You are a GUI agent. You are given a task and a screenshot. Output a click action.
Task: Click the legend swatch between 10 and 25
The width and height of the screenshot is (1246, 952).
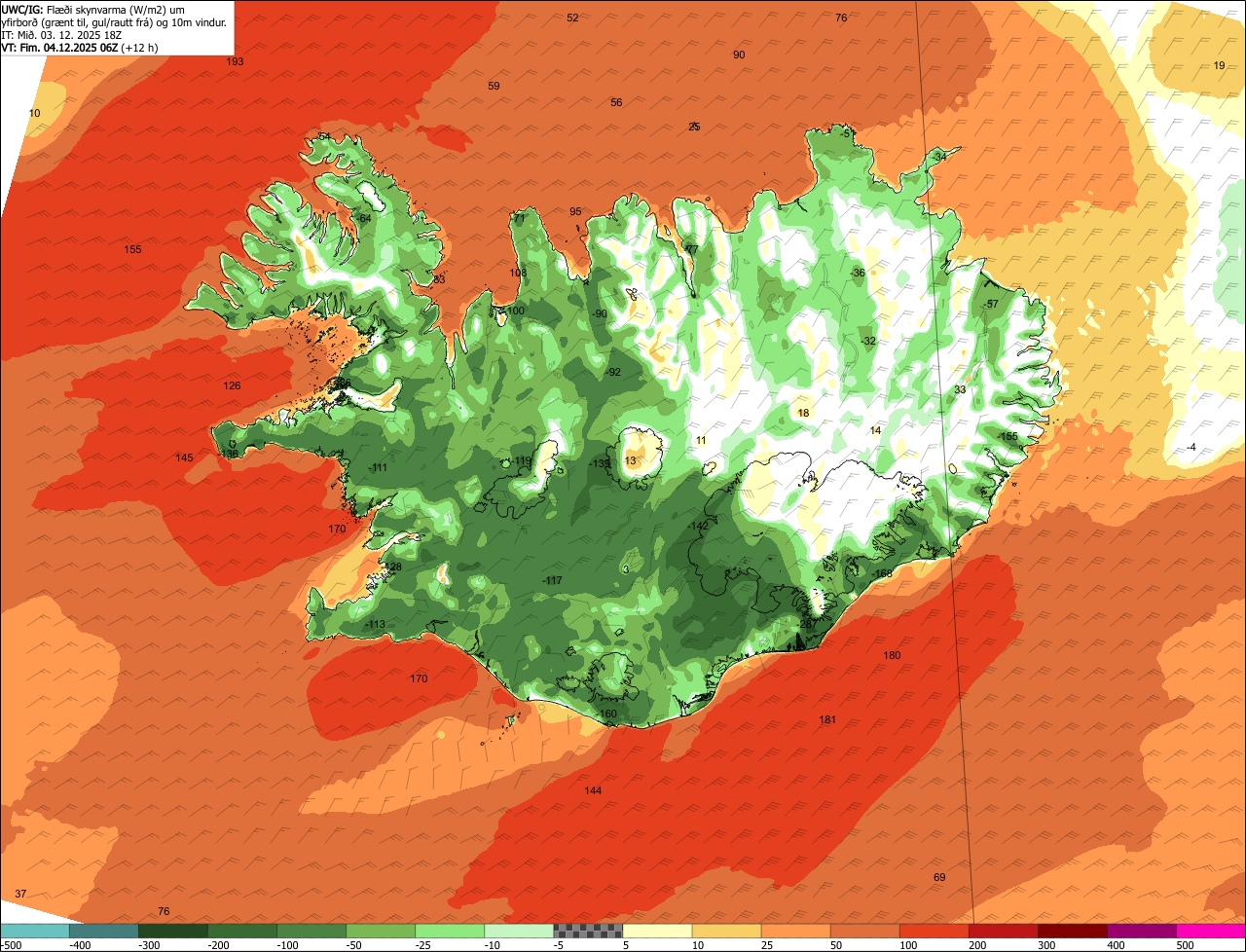725,931
